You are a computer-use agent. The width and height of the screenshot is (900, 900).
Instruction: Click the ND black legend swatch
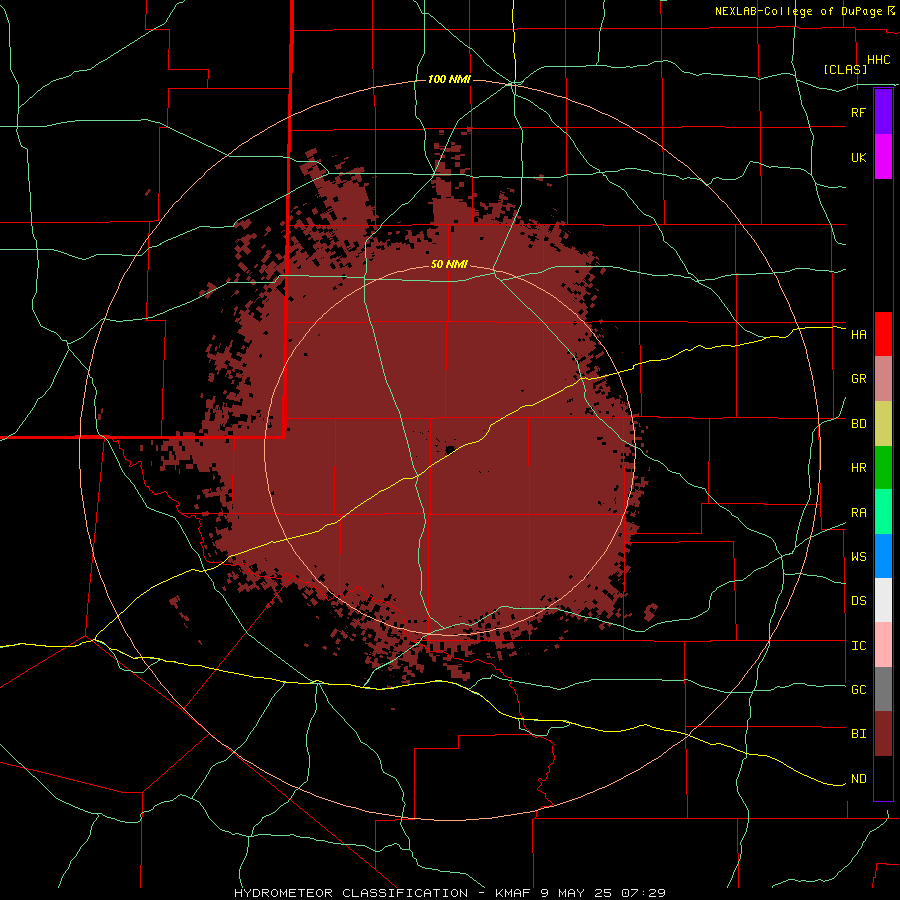click(x=883, y=778)
